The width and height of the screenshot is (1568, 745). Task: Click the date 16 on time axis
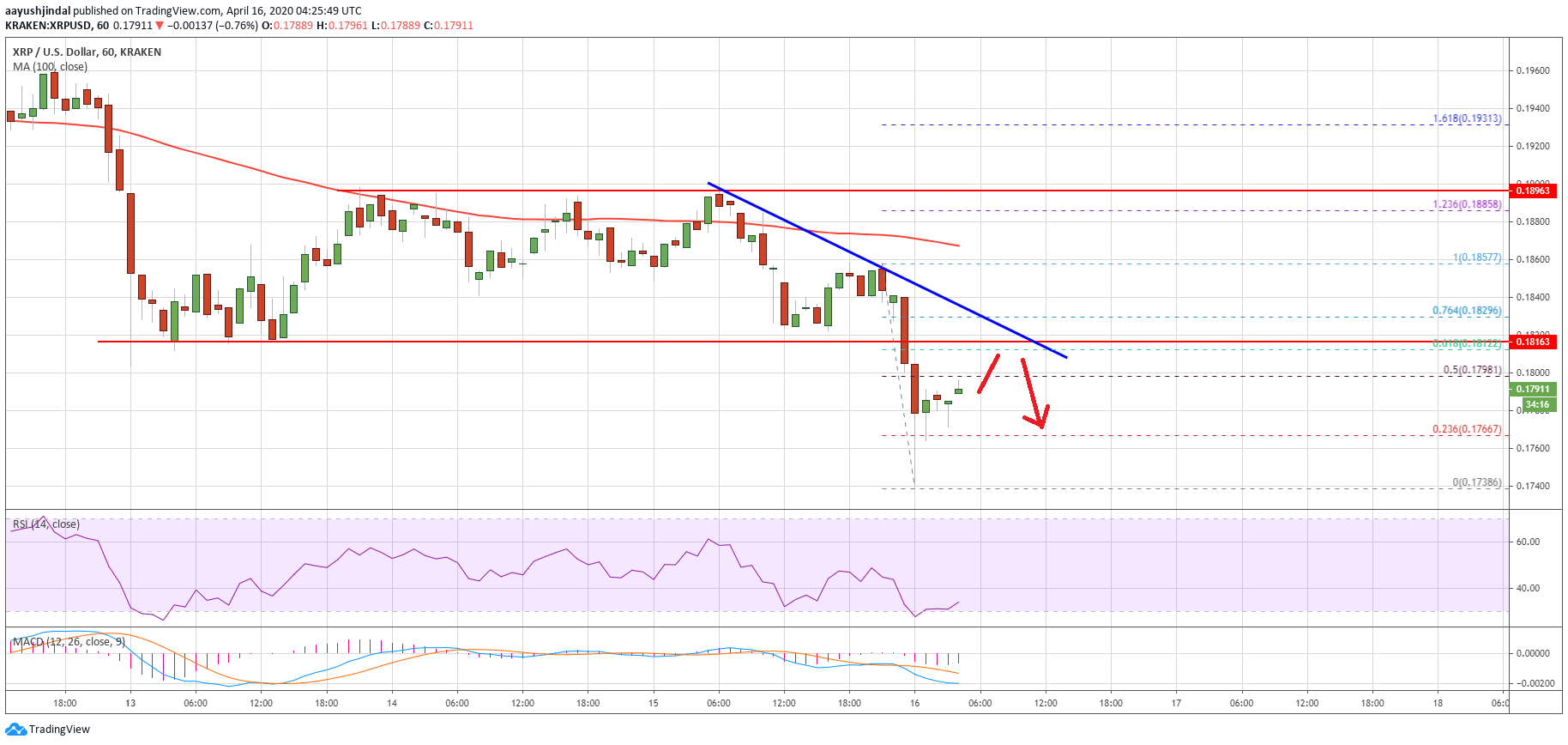pyautogui.click(x=915, y=703)
